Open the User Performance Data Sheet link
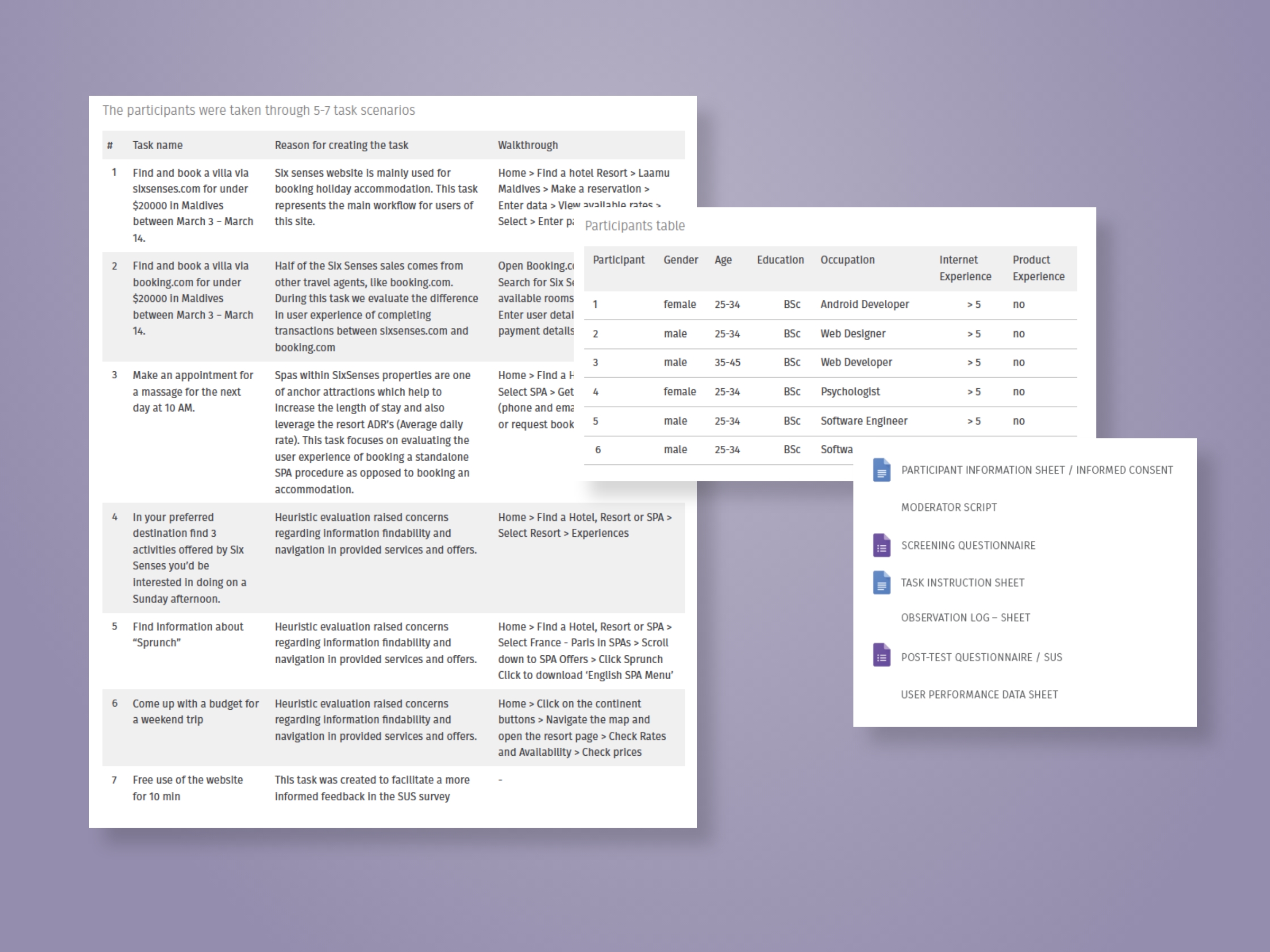Viewport: 1270px width, 952px height. click(x=979, y=694)
